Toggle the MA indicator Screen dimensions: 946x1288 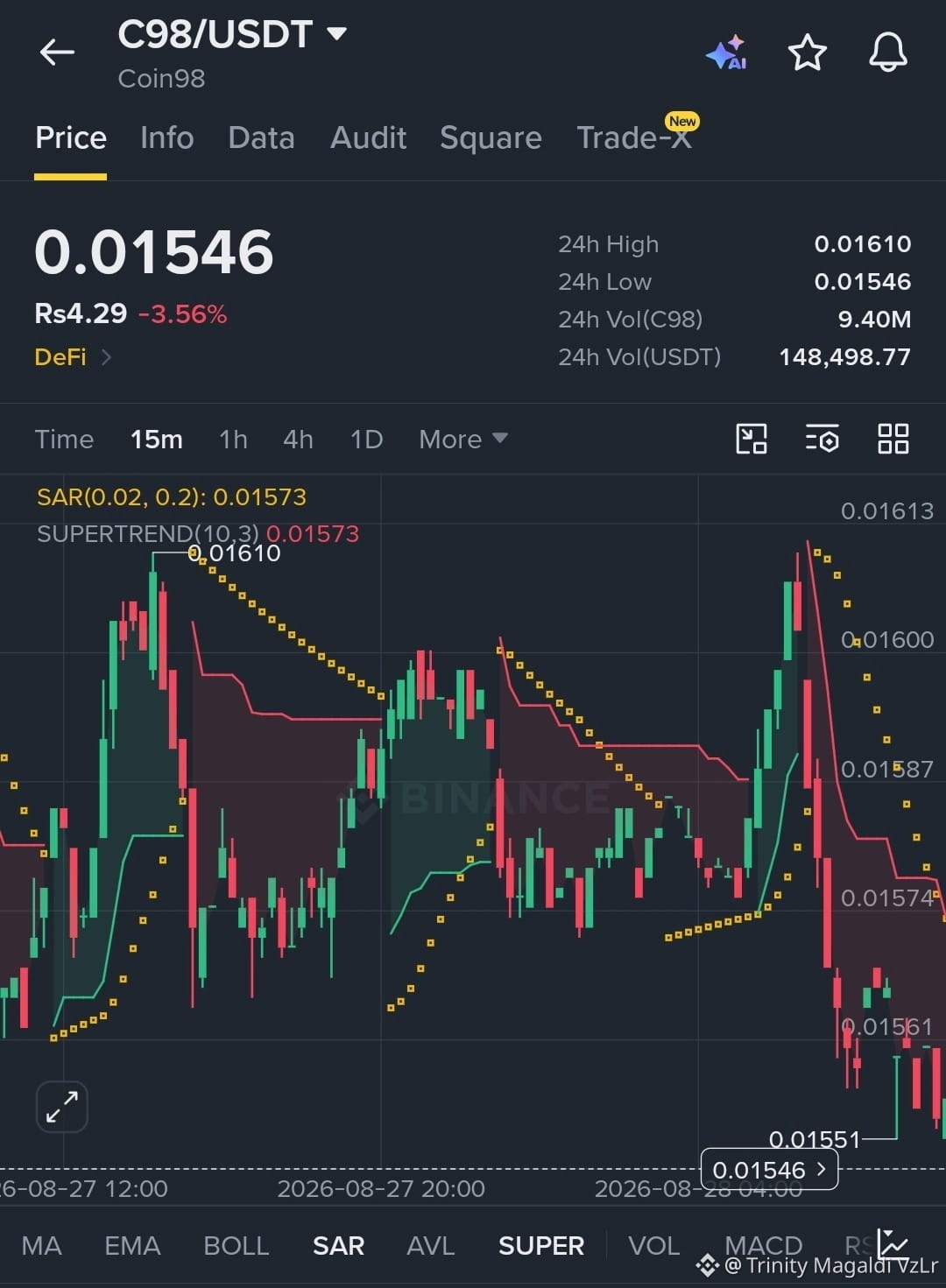click(41, 1245)
